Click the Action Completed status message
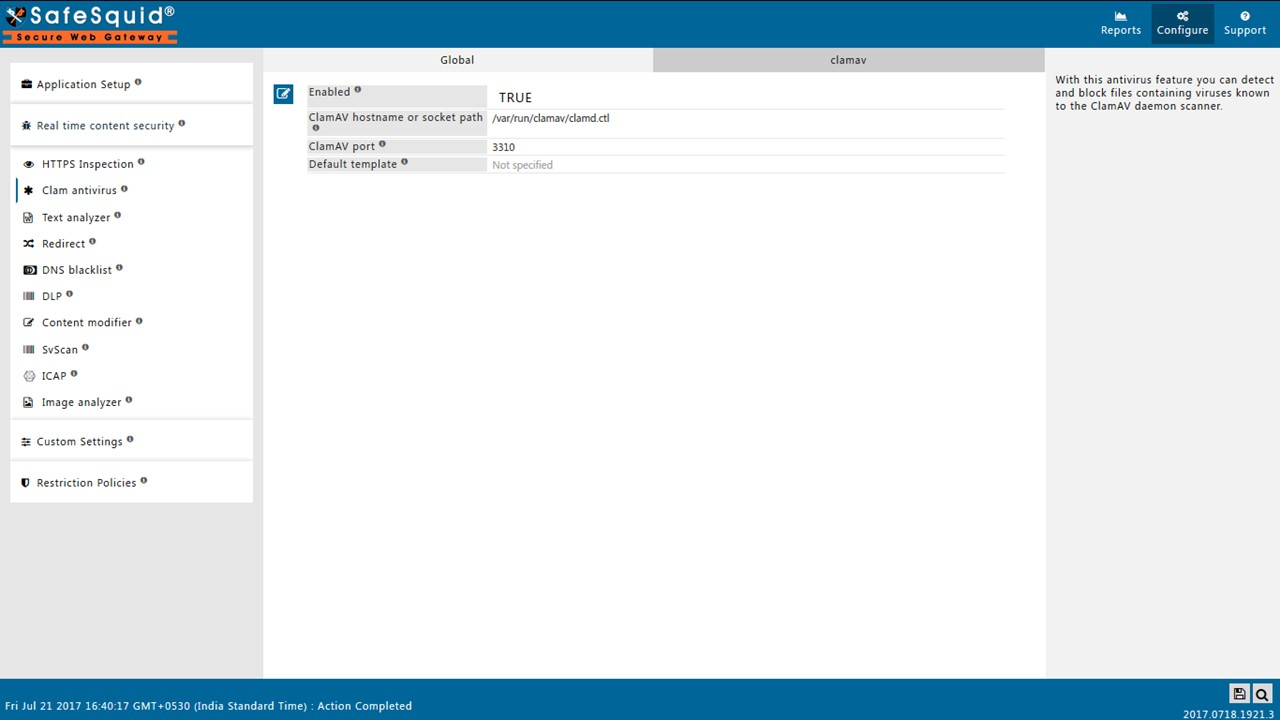This screenshot has width=1280, height=720. [x=364, y=706]
